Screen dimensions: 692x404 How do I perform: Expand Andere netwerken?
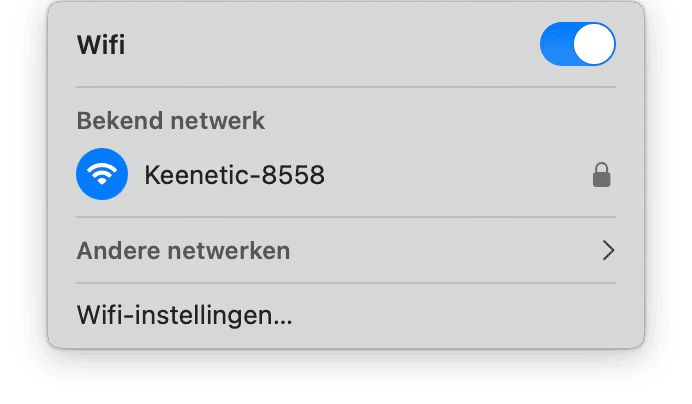pyautogui.click(x=346, y=250)
